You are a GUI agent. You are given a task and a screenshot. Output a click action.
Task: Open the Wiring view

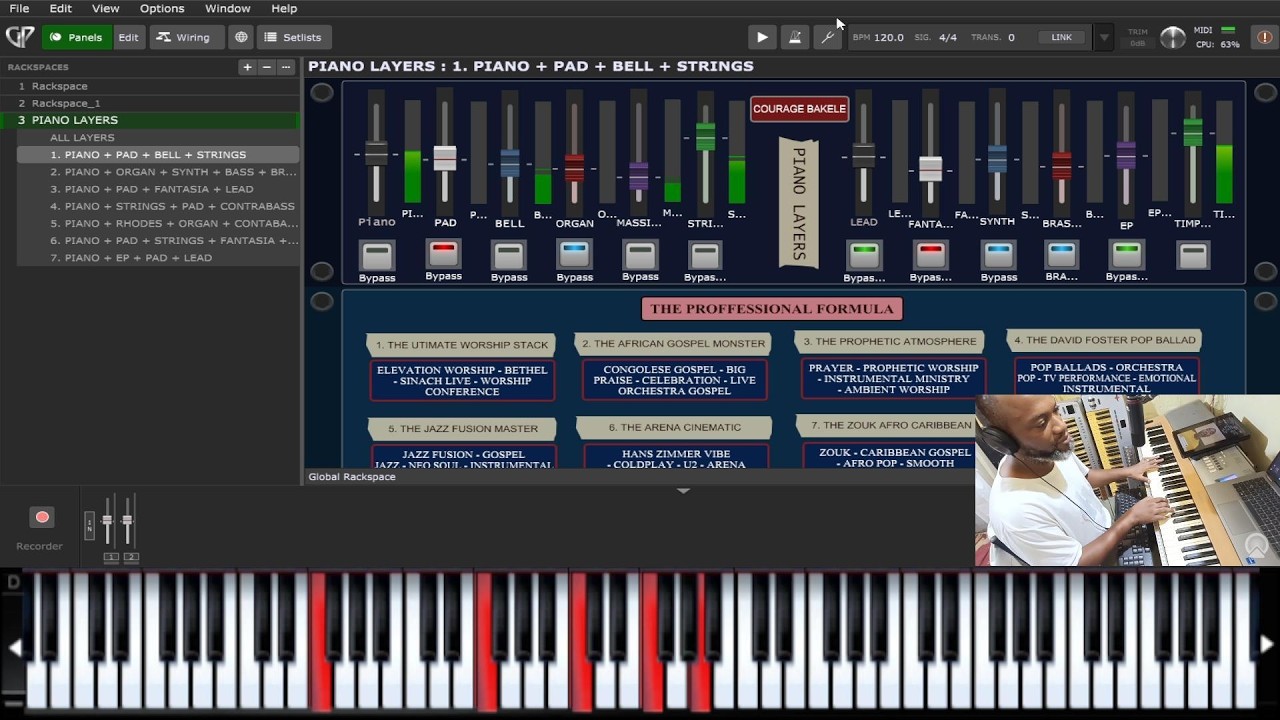[185, 37]
